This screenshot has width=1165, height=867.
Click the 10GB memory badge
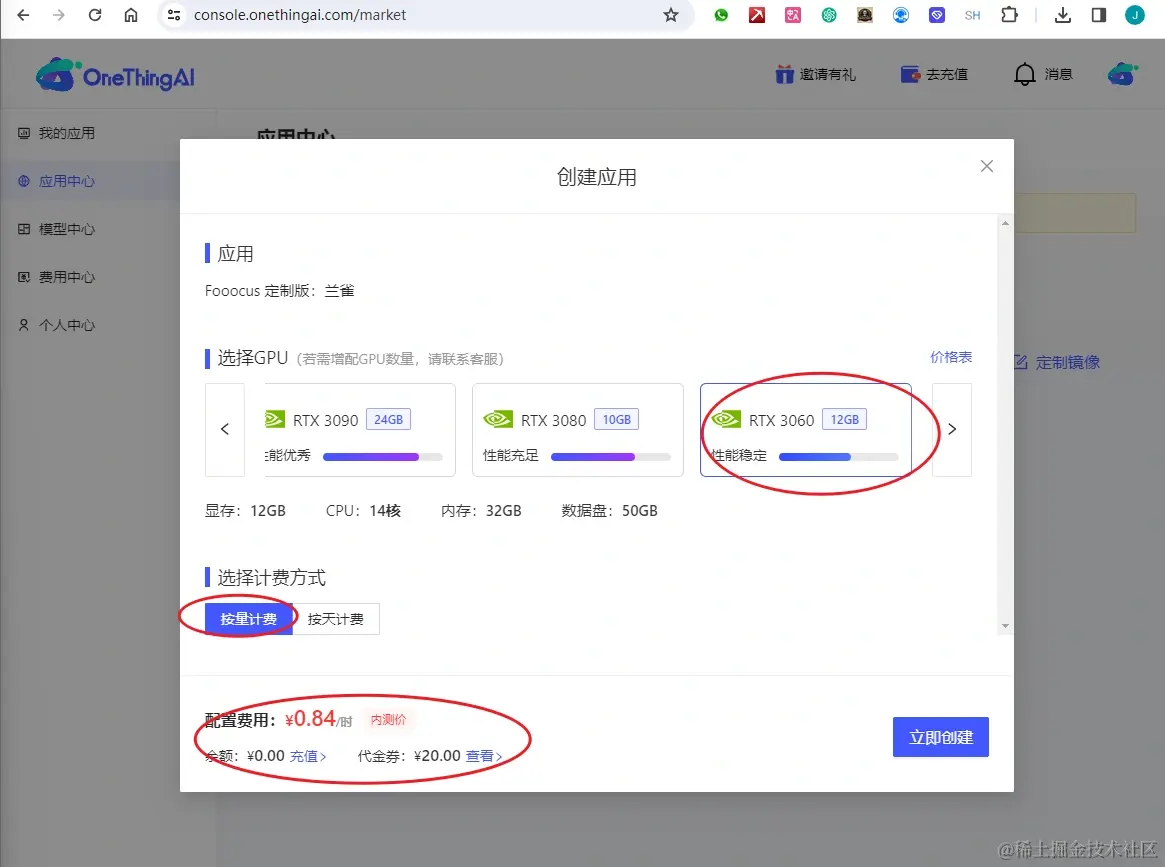coord(617,420)
